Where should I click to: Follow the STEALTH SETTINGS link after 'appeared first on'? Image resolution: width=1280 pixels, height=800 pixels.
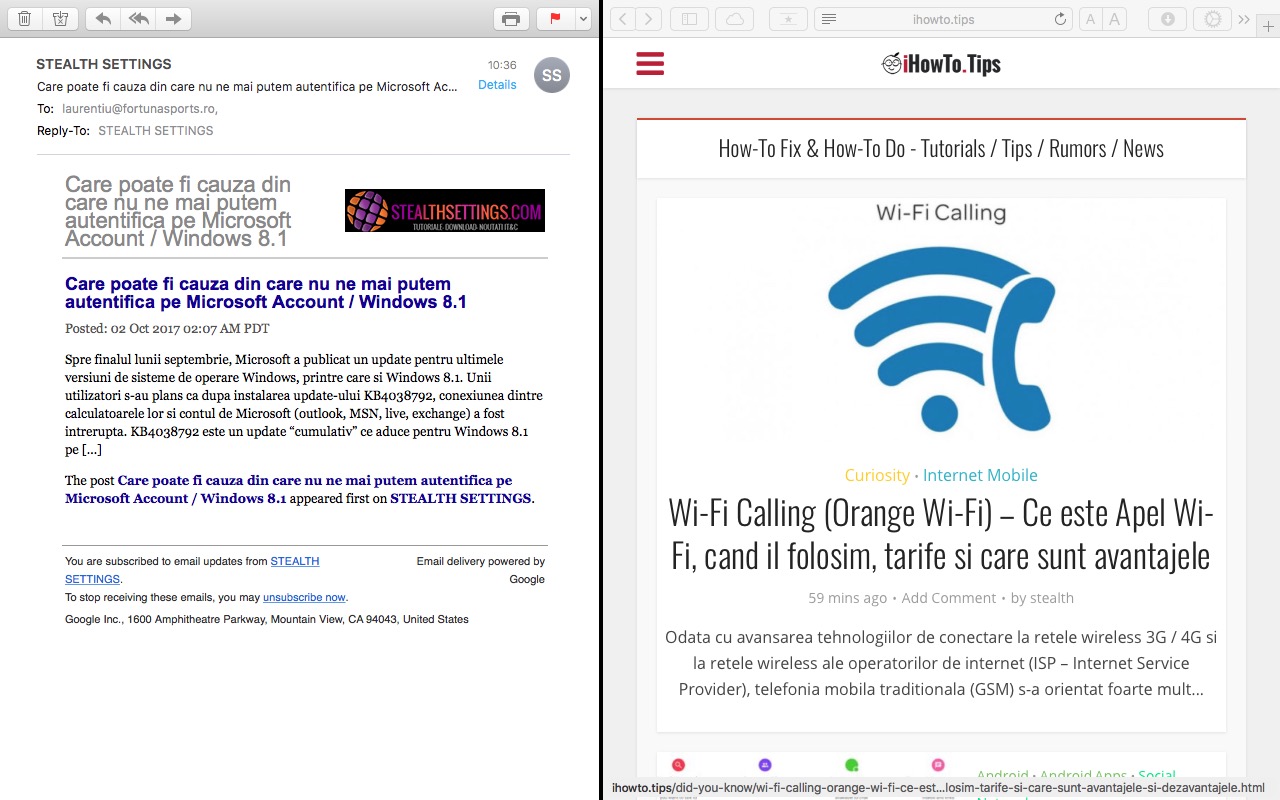[x=460, y=498]
